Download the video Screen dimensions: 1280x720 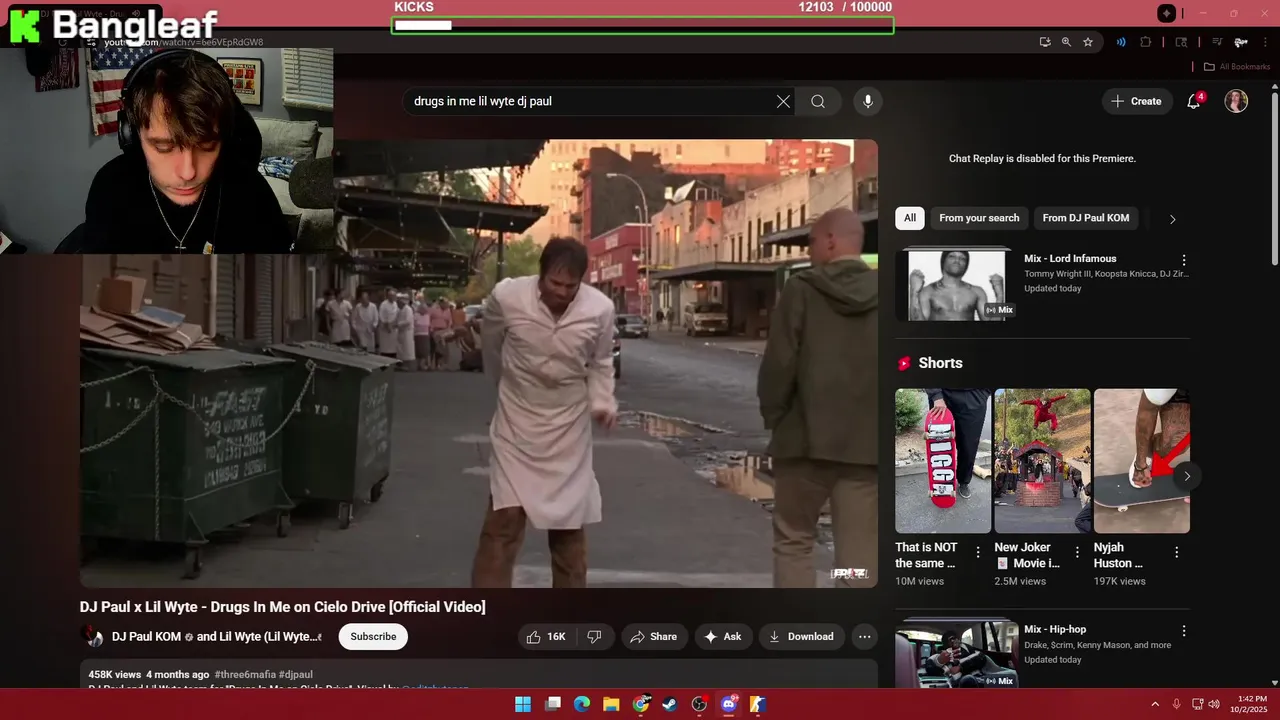point(801,637)
